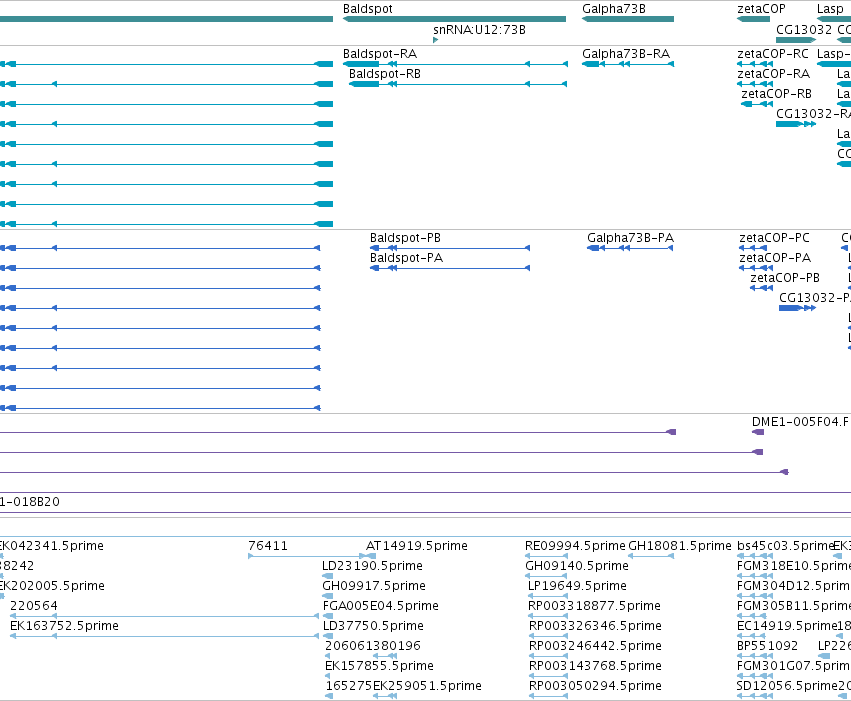Select the BP551092 EST feature
The width and height of the screenshot is (851, 701).
click(x=755, y=657)
